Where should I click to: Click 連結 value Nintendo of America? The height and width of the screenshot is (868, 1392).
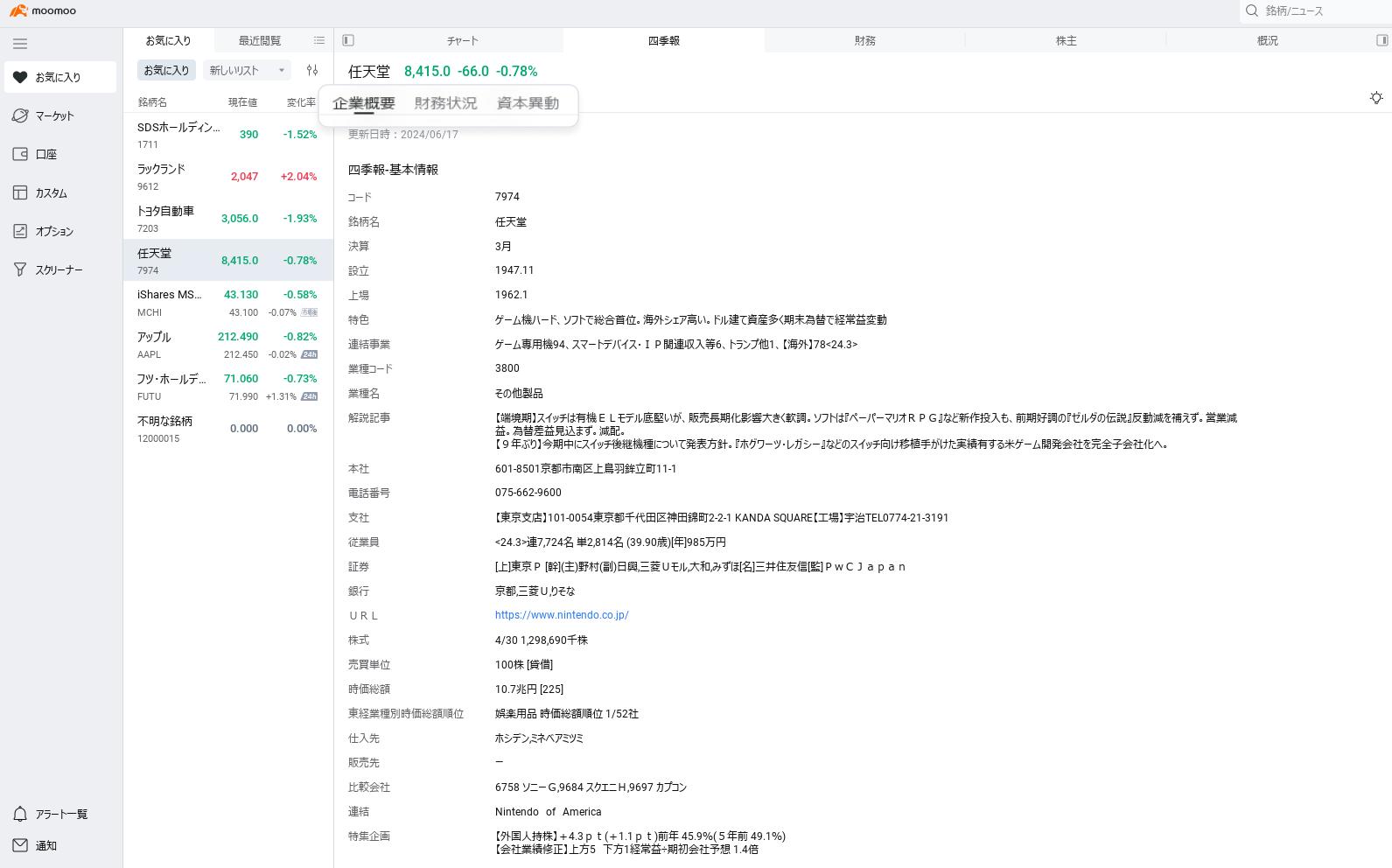(x=548, y=811)
